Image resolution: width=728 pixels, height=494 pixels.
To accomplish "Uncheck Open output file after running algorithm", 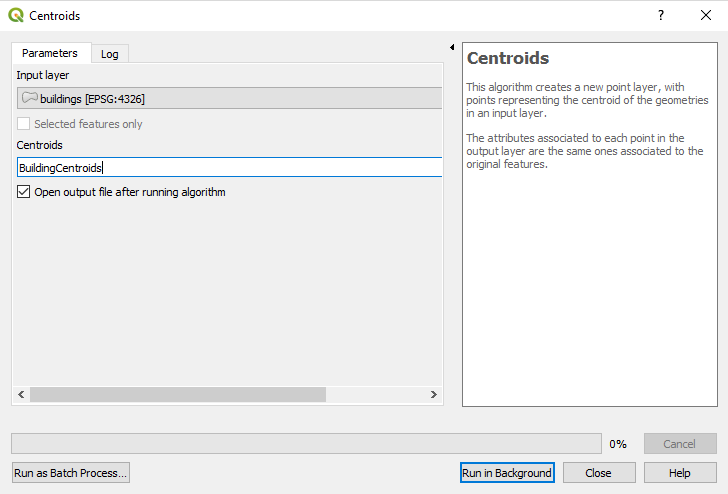I will pyautogui.click(x=24, y=192).
